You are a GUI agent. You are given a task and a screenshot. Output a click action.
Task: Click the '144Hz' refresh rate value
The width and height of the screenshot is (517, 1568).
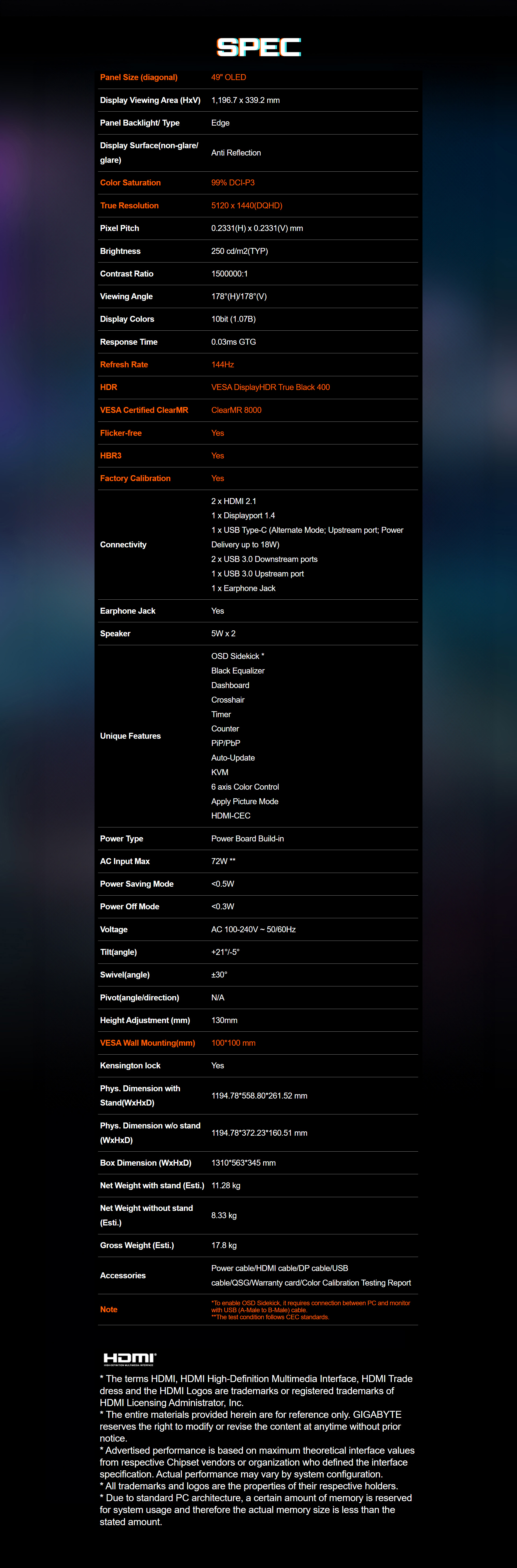coord(223,365)
